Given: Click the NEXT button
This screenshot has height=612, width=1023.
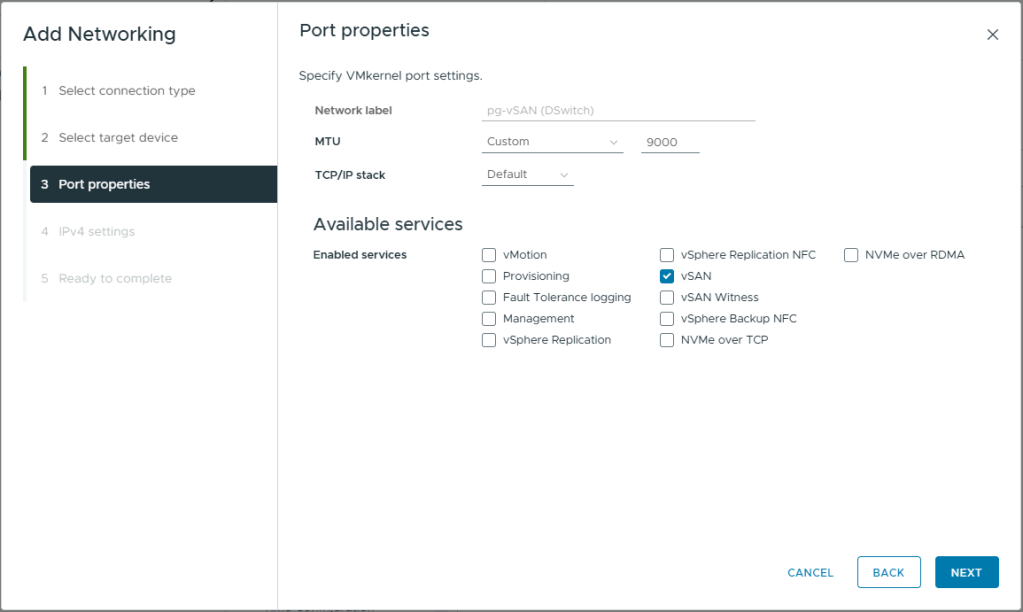Looking at the screenshot, I should pos(966,572).
